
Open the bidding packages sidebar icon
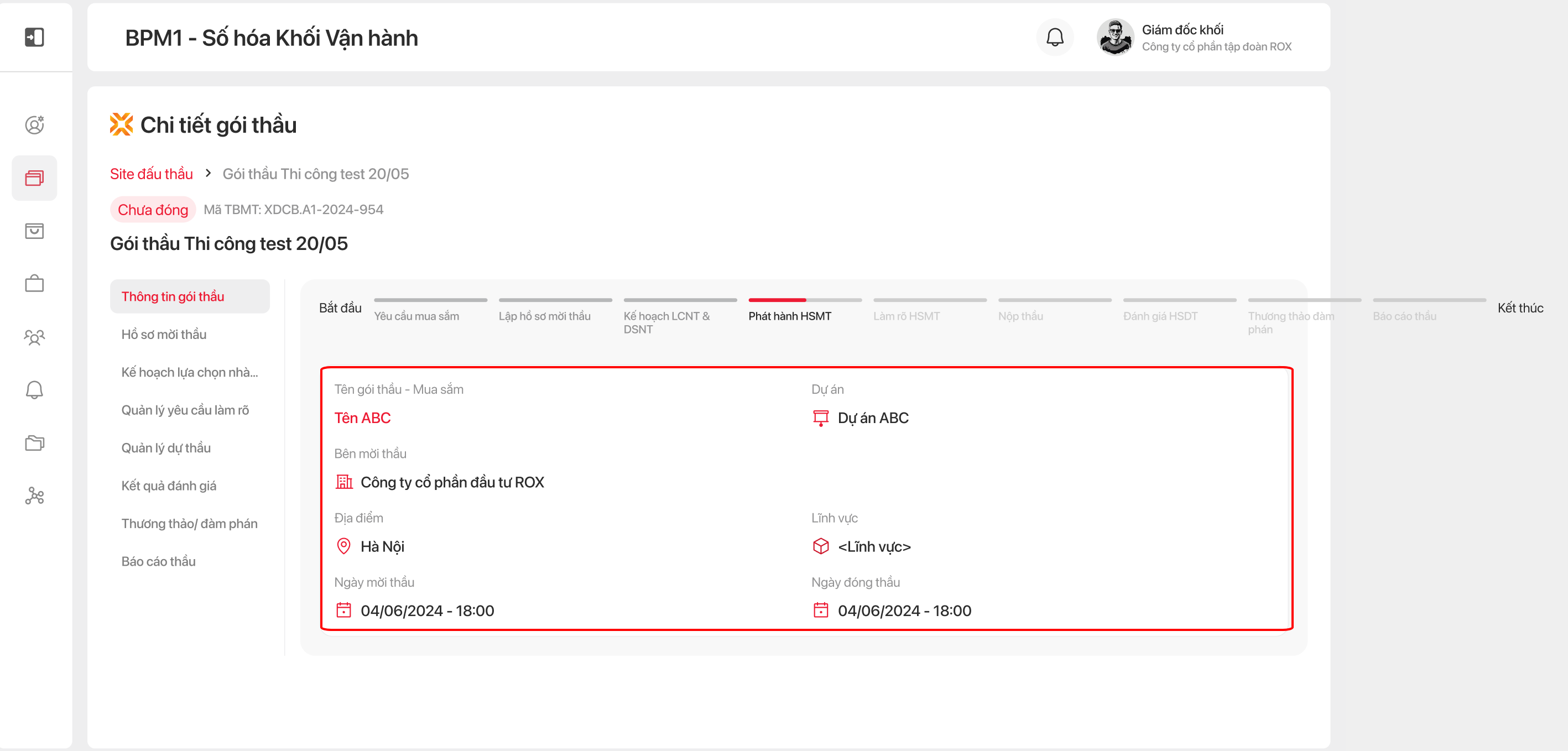[x=34, y=178]
